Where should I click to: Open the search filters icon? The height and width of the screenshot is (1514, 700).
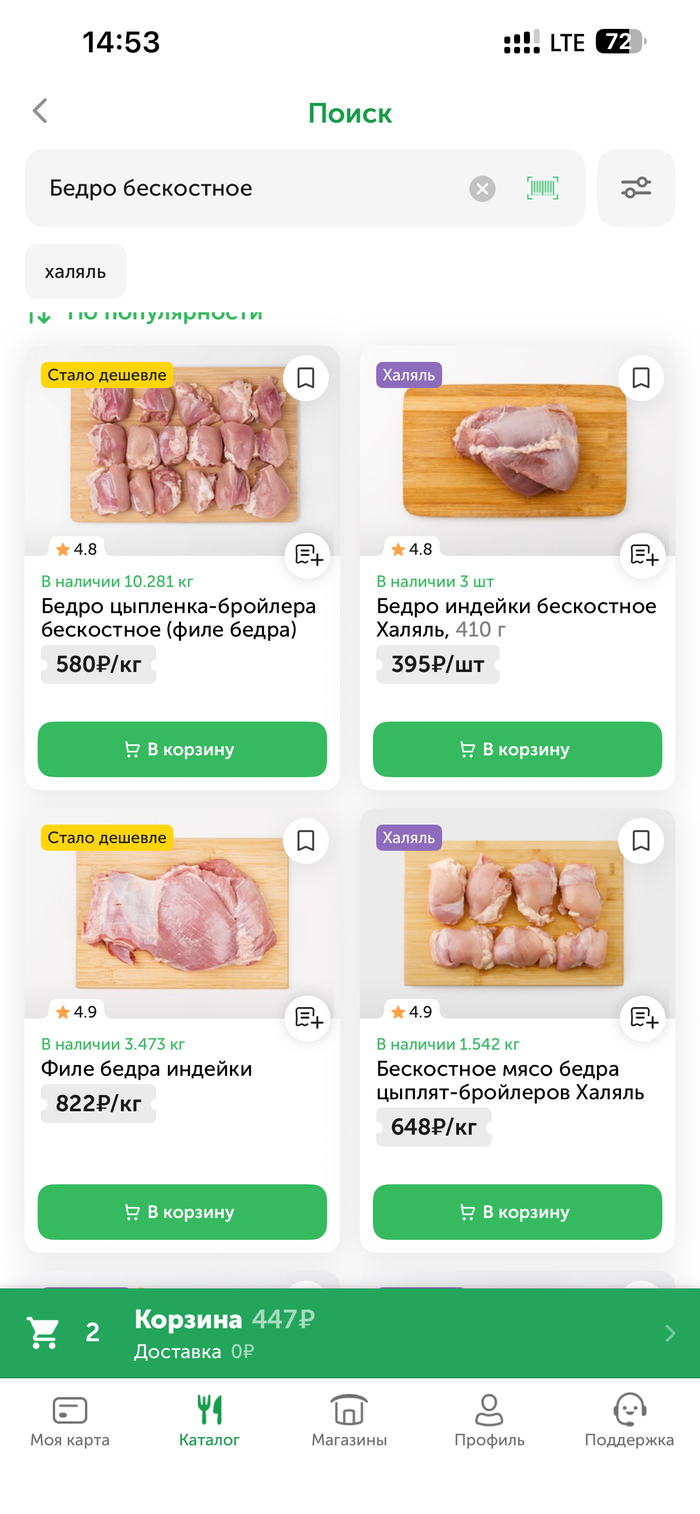636,187
